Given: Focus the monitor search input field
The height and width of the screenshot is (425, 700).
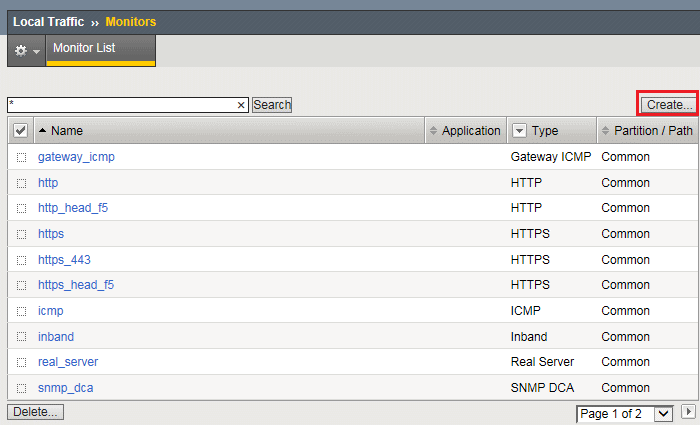Looking at the screenshot, I should (x=120, y=105).
